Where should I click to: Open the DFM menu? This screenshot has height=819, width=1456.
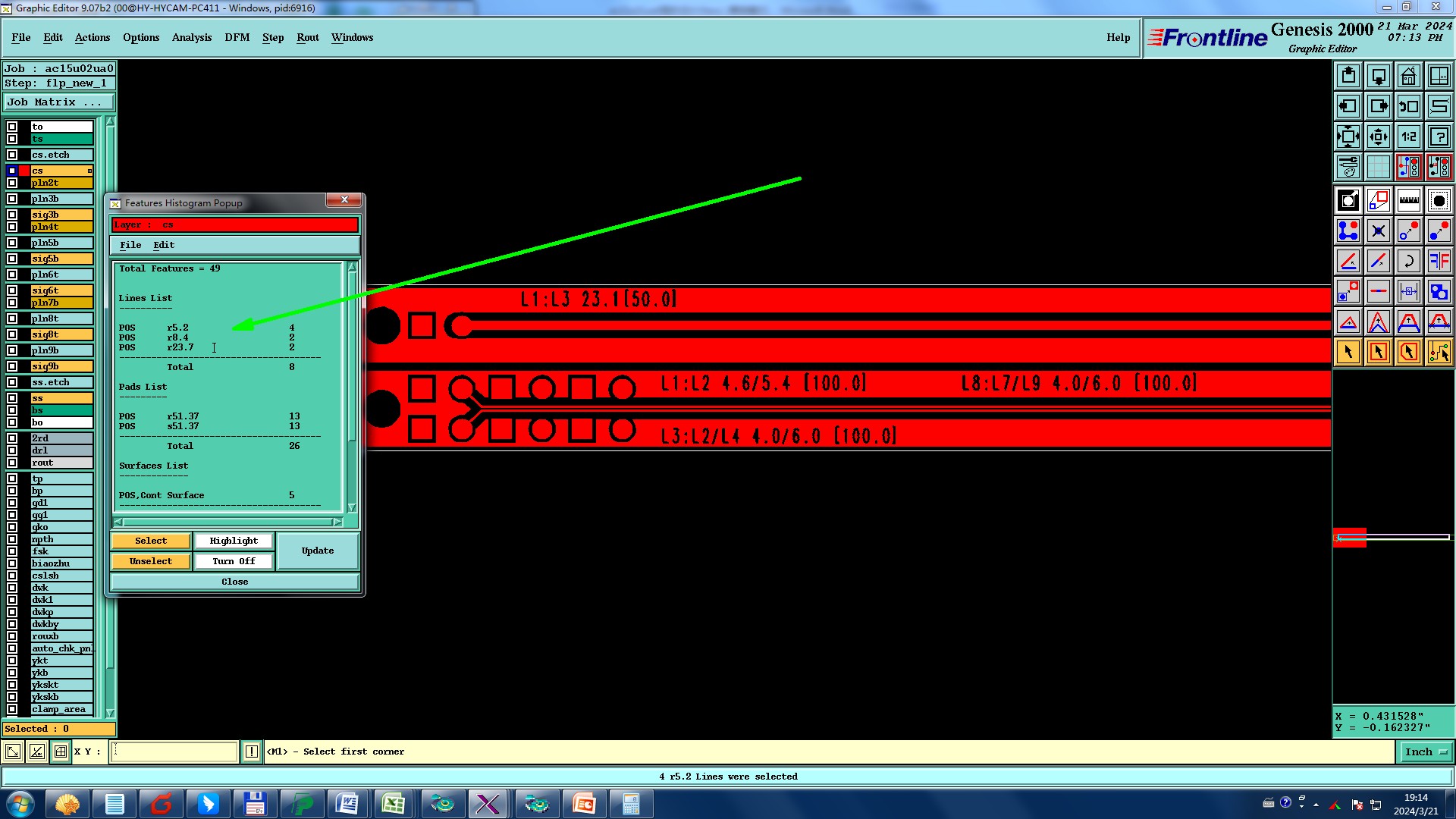(x=237, y=37)
